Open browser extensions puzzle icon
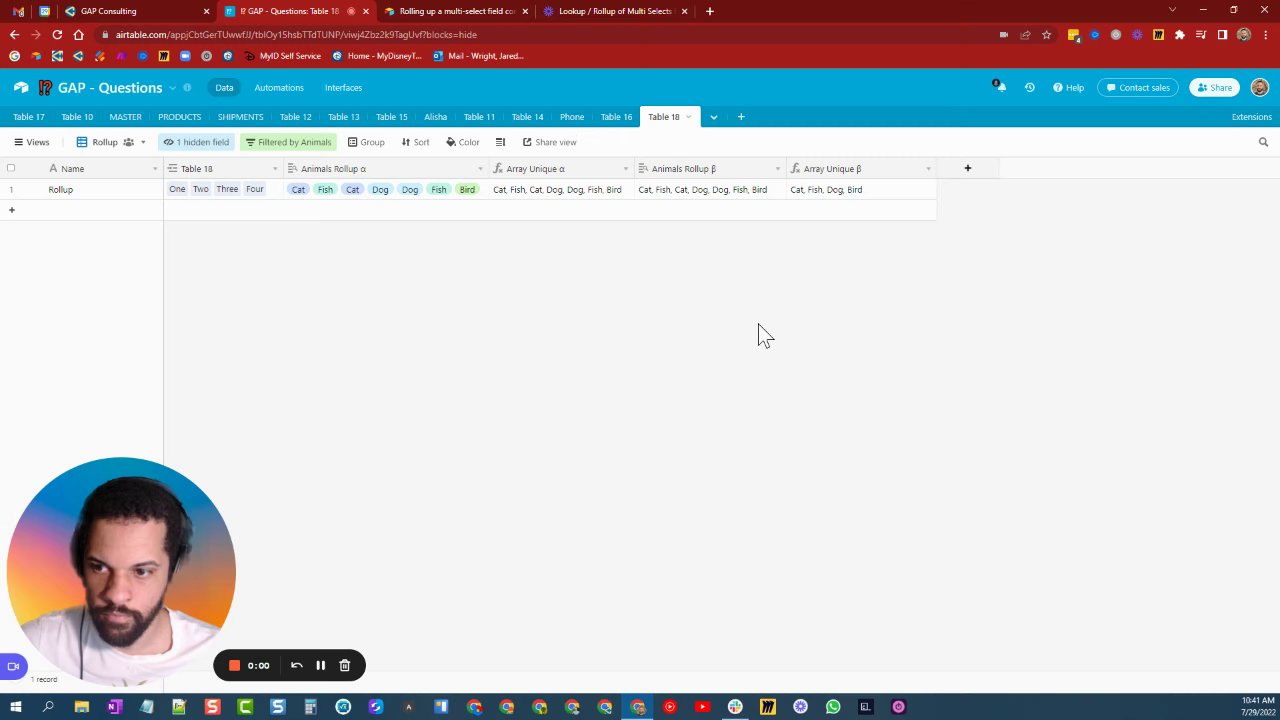The width and height of the screenshot is (1280, 720). pyautogui.click(x=1179, y=34)
